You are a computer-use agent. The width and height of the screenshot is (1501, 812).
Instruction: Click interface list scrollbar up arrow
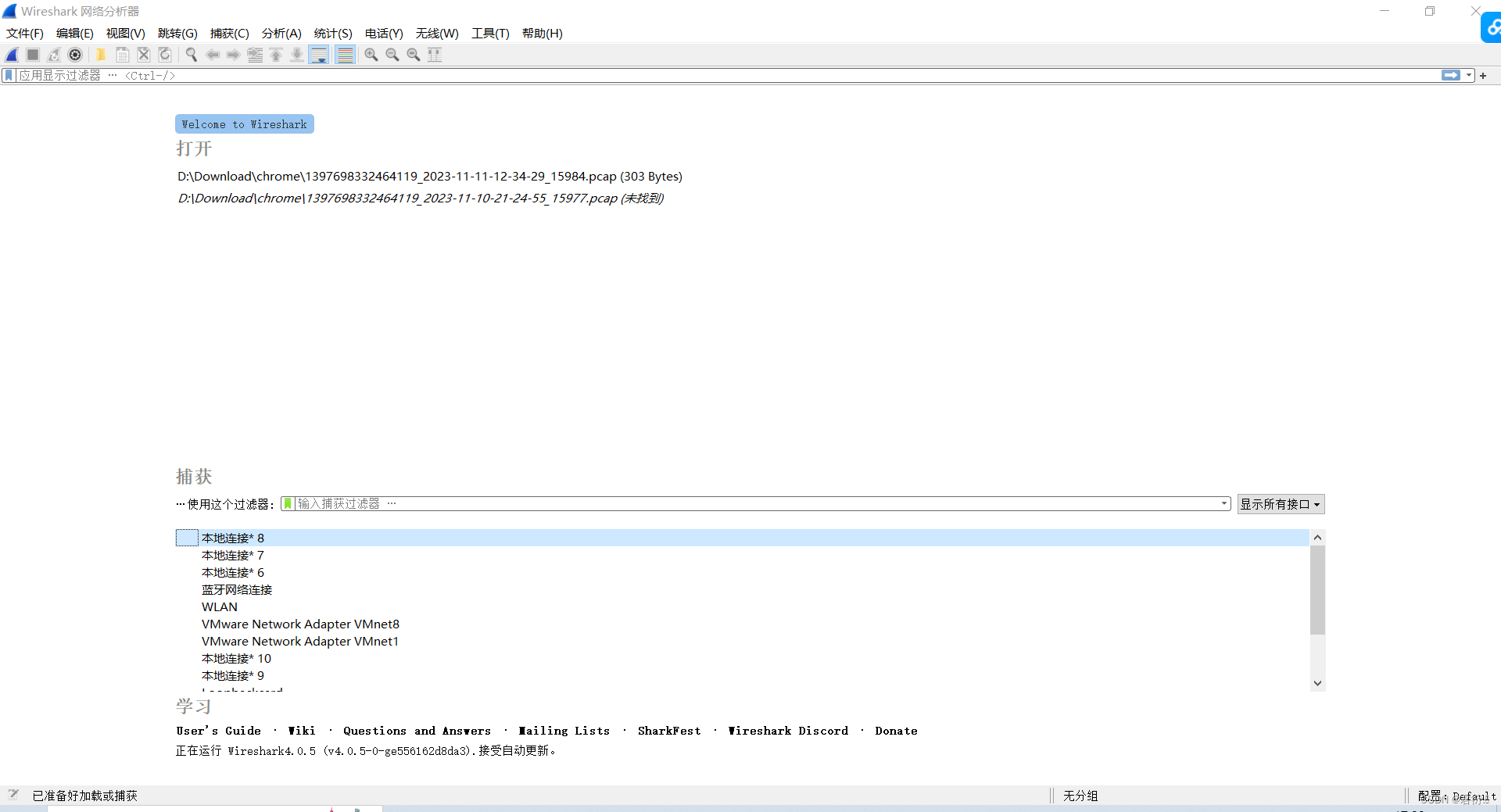pyautogui.click(x=1317, y=538)
